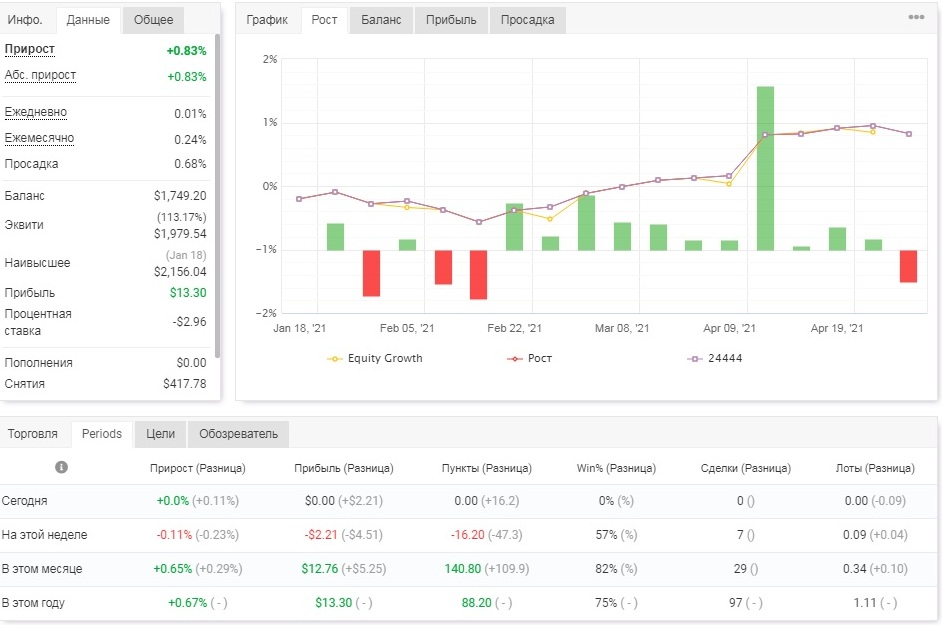
Task: Click the info icon in Periods table header
Action: pos(61,467)
